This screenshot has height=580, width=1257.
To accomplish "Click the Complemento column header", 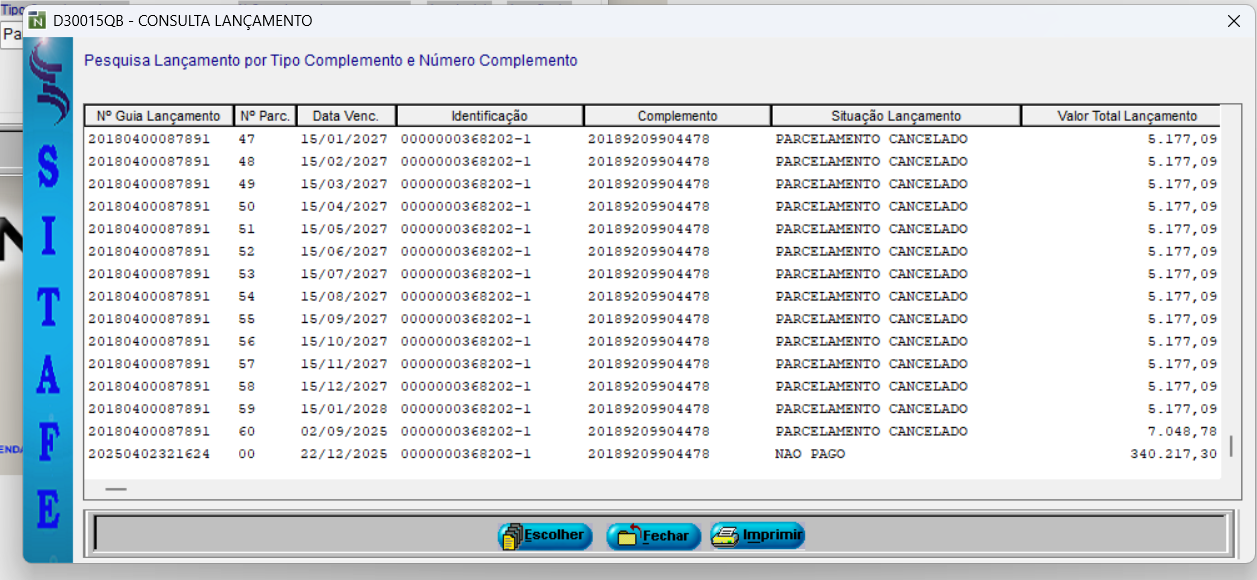I will pyautogui.click(x=677, y=116).
